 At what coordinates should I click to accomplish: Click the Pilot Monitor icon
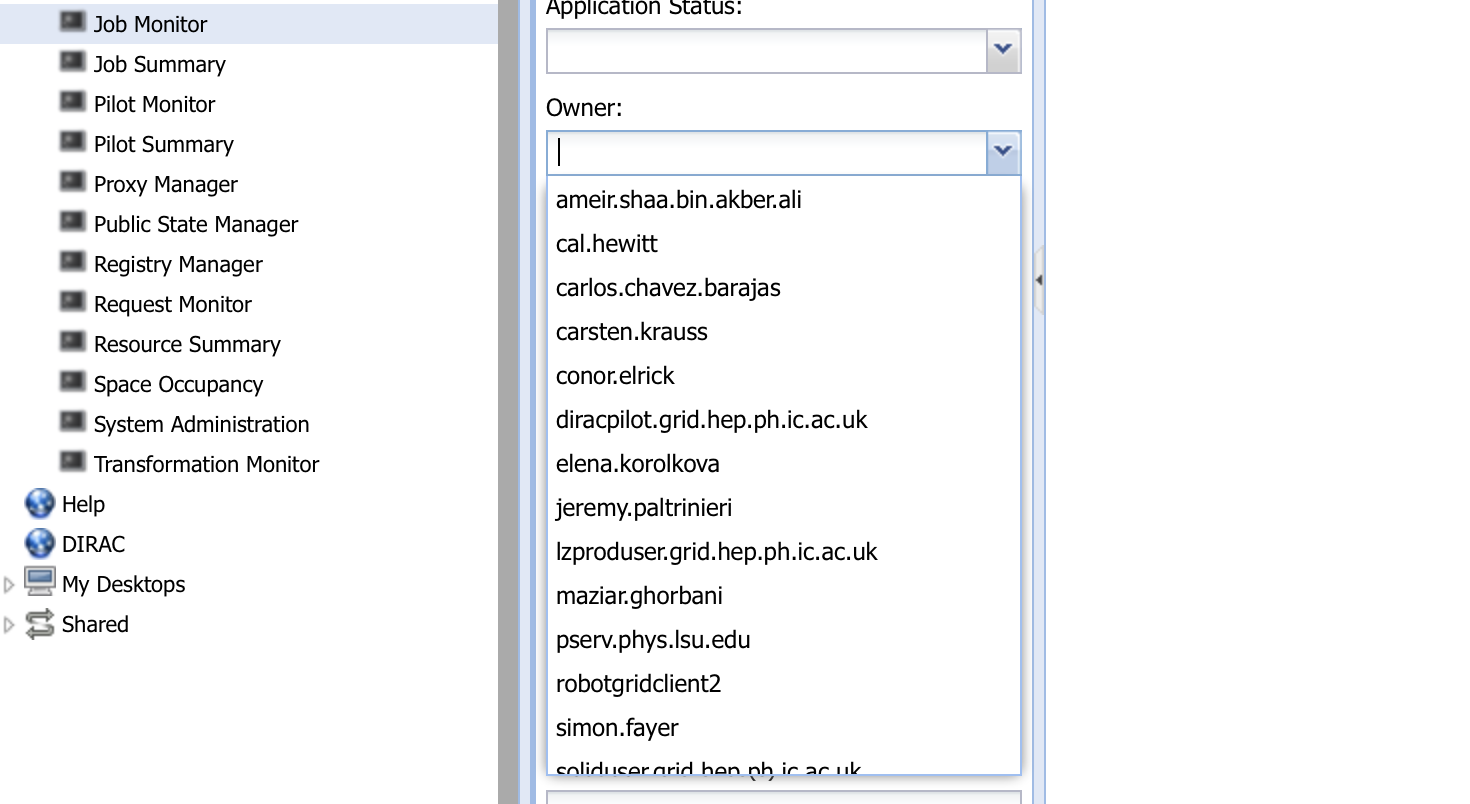[72, 102]
